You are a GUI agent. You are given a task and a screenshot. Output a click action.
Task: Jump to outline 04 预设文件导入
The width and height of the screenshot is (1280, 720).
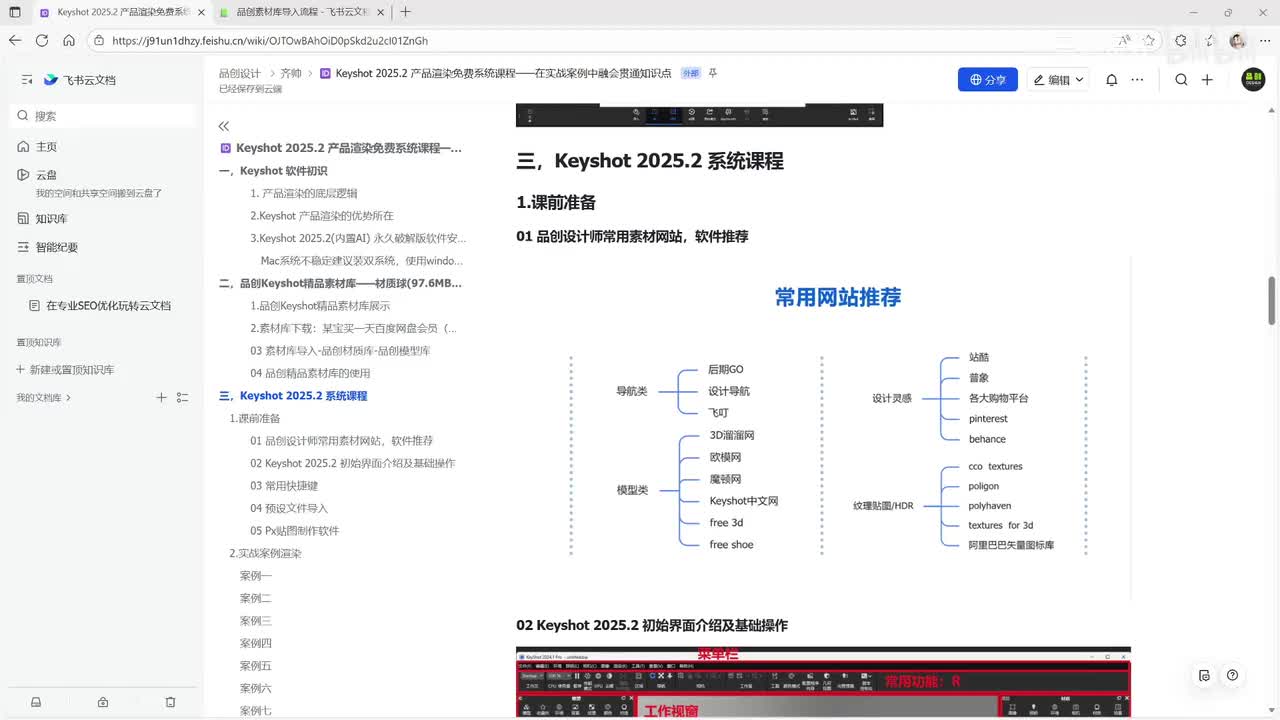pos(289,508)
